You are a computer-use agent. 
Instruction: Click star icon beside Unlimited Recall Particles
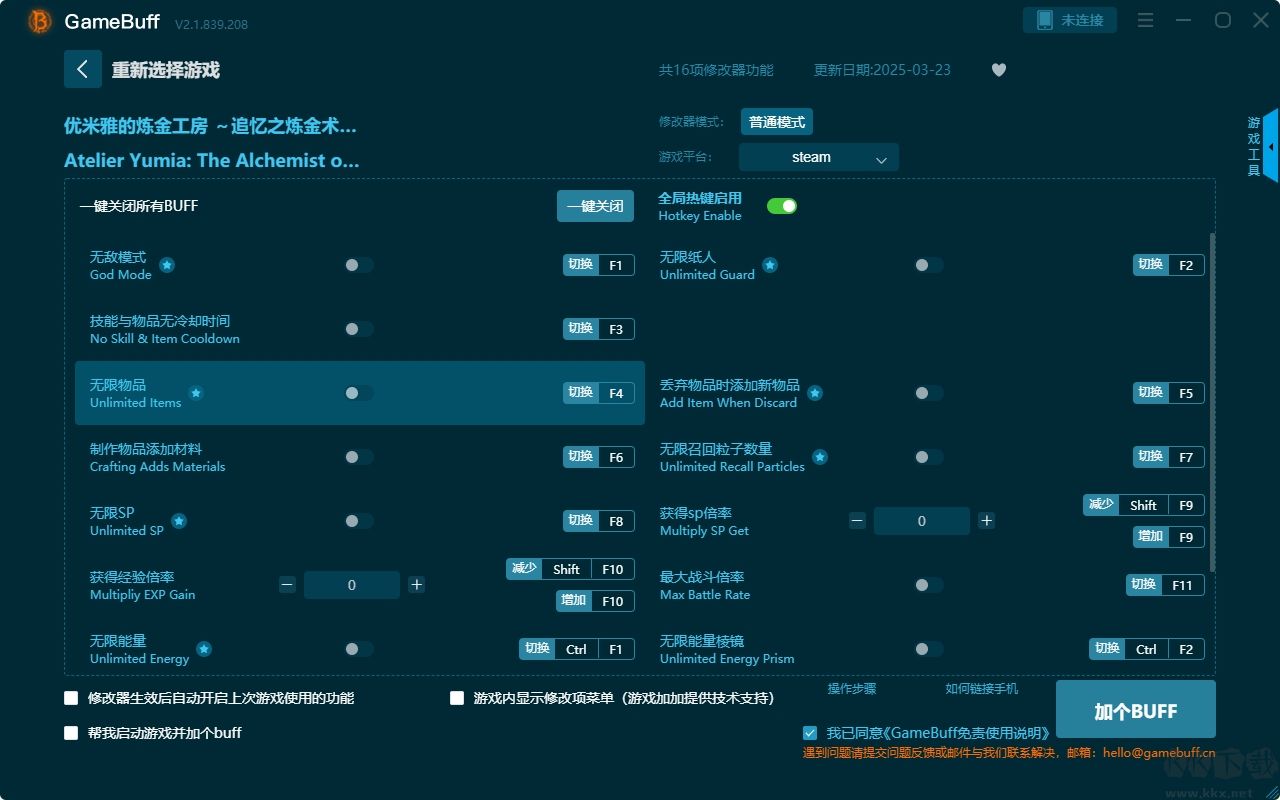(x=820, y=457)
